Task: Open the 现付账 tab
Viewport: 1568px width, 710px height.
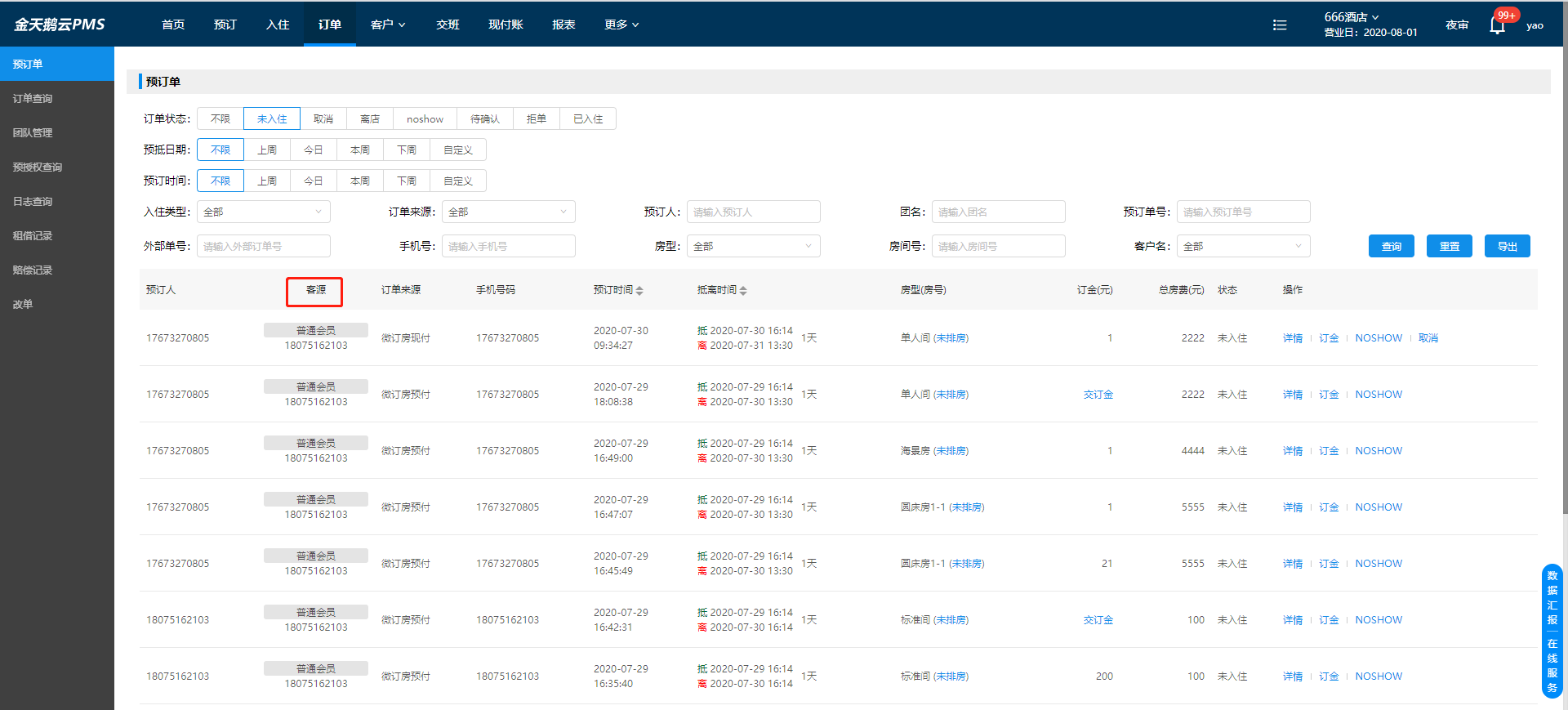Action: (506, 25)
